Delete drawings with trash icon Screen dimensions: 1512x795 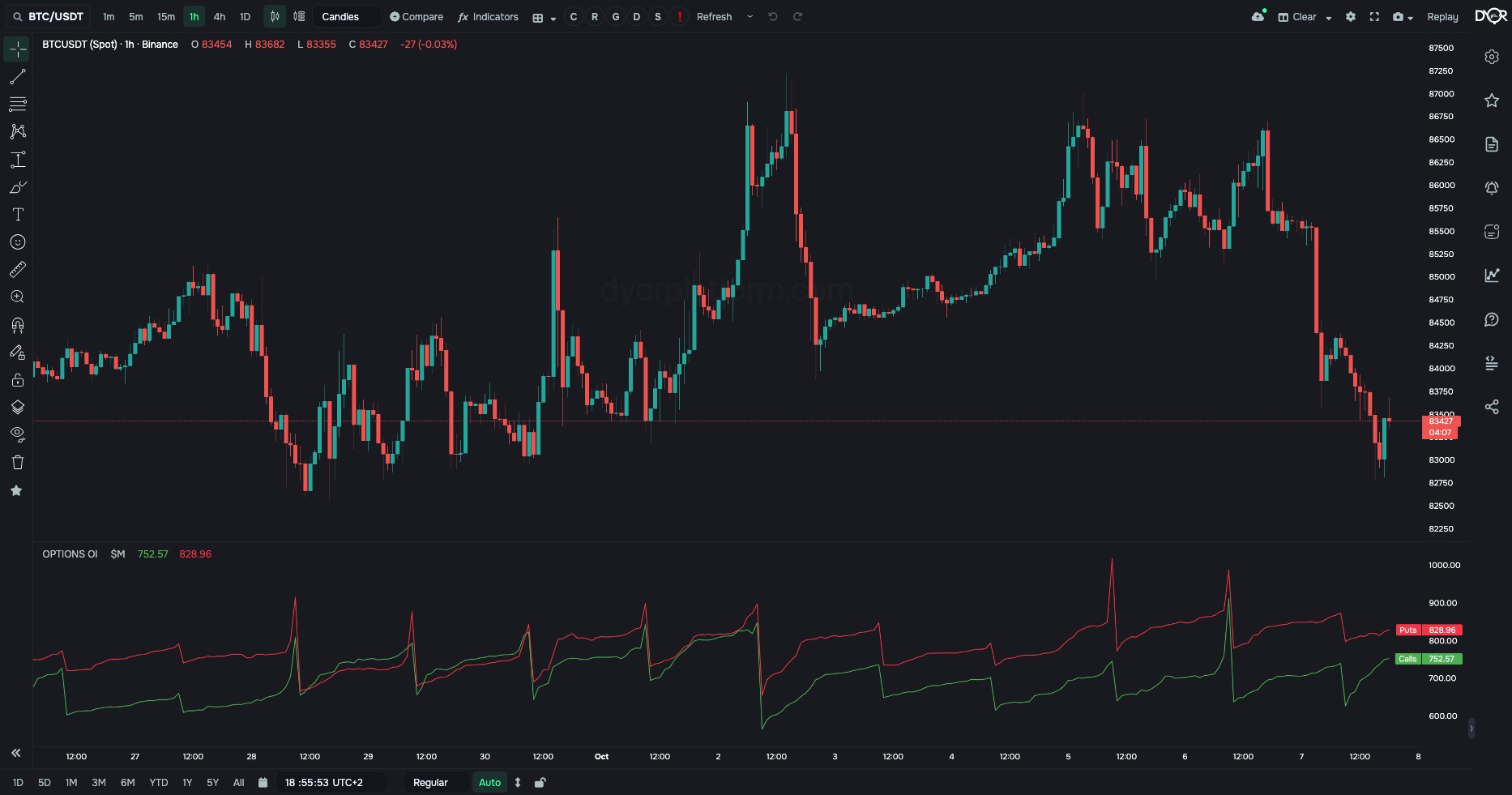point(17,463)
